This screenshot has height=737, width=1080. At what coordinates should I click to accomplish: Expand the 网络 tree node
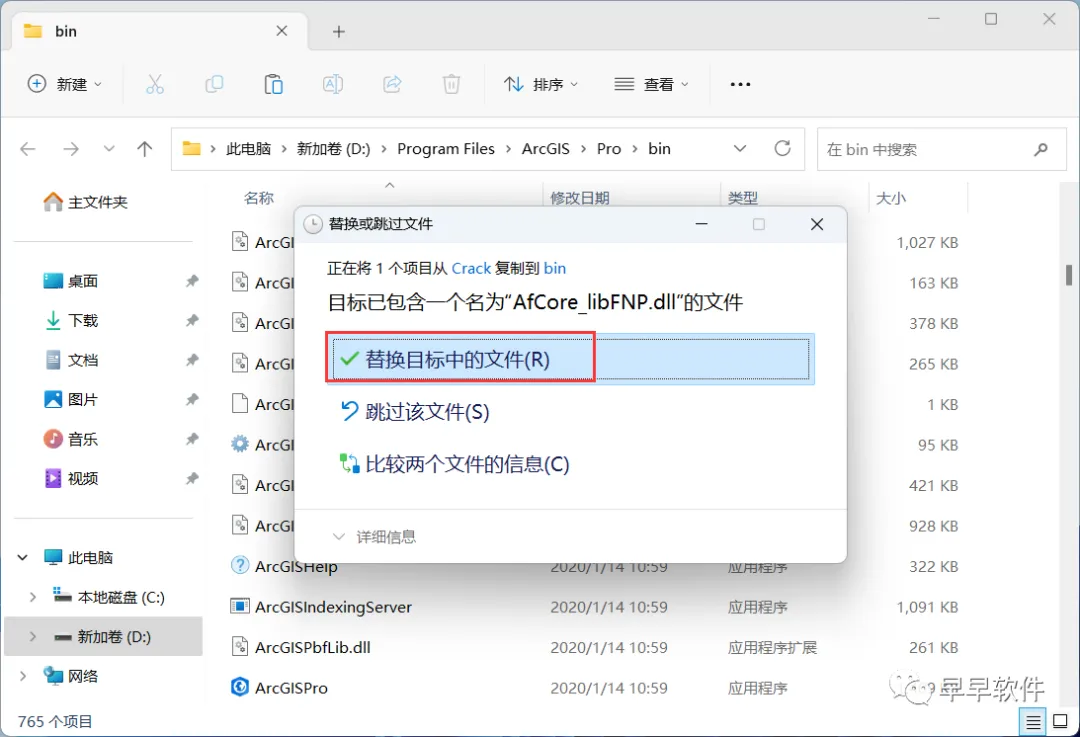(x=23, y=676)
